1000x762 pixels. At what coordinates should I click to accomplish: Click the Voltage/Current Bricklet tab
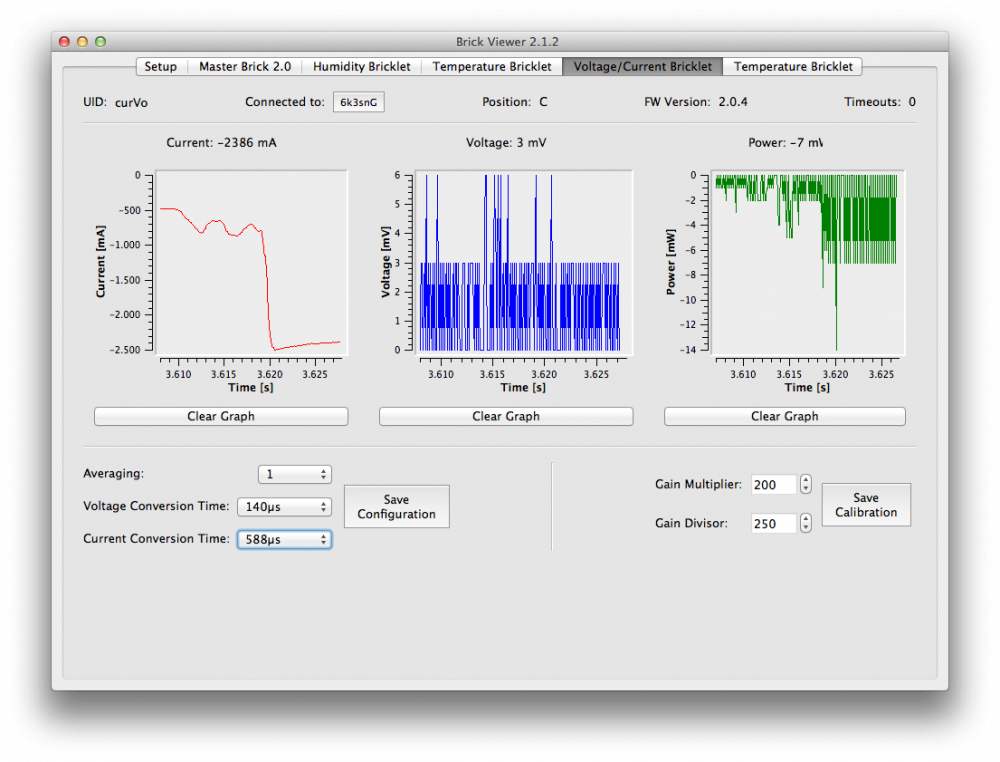(642, 67)
